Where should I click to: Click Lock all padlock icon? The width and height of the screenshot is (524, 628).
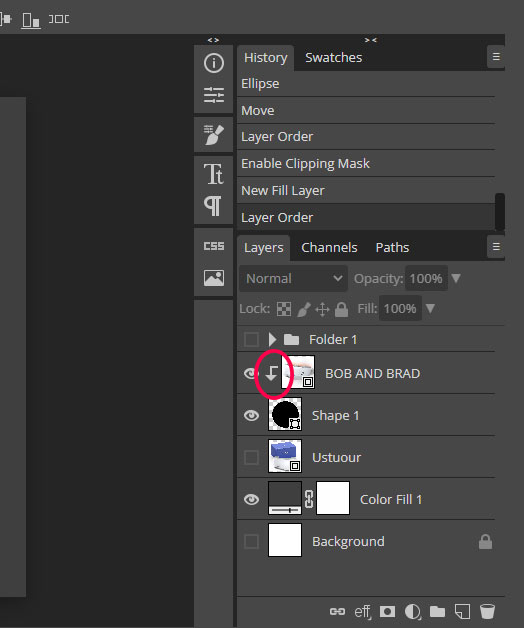click(x=341, y=309)
